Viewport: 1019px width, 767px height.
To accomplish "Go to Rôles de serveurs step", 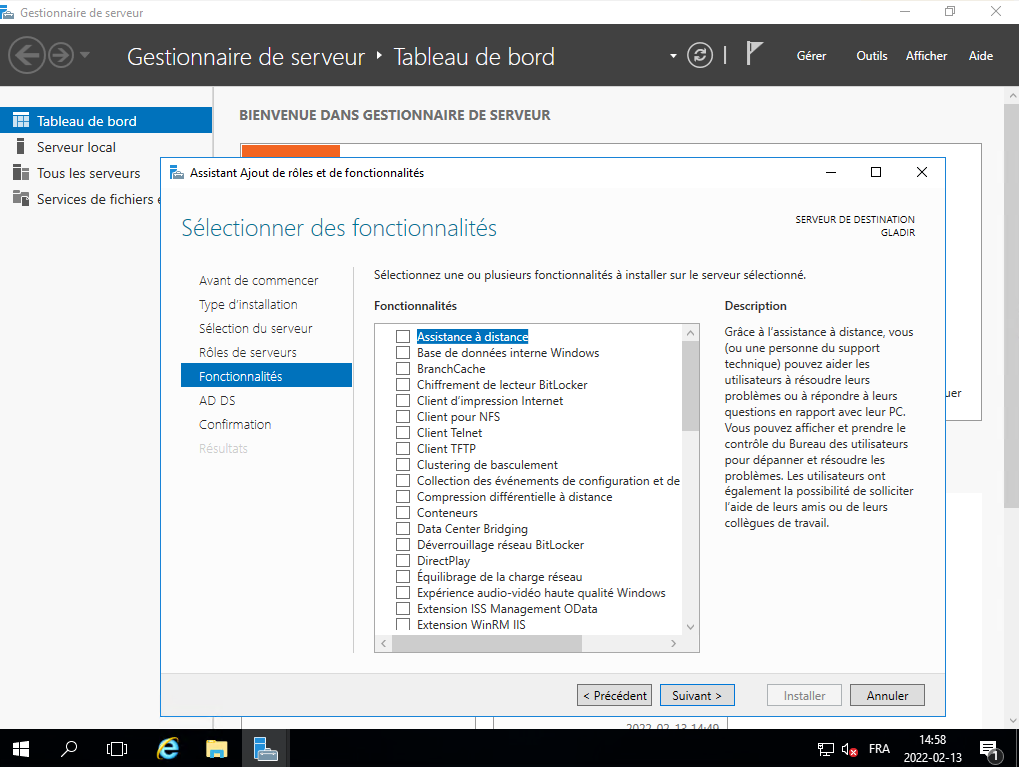I will (248, 353).
